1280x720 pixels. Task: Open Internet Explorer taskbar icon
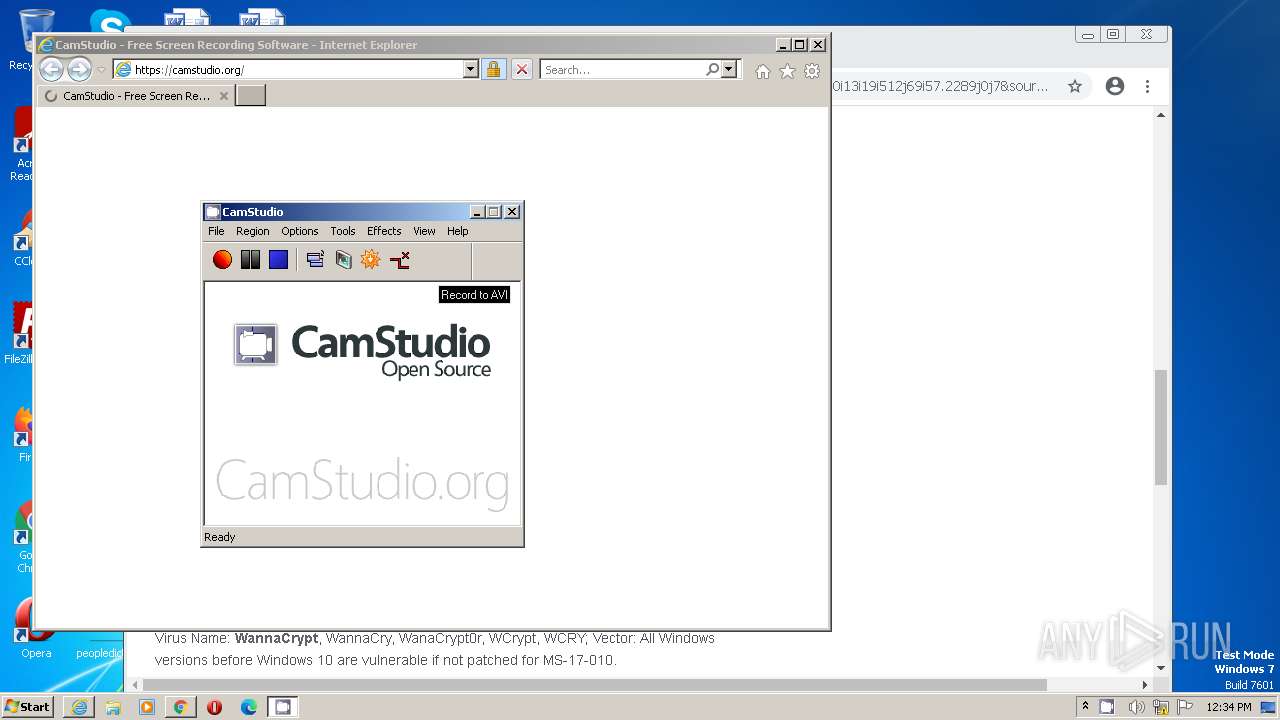pos(79,707)
